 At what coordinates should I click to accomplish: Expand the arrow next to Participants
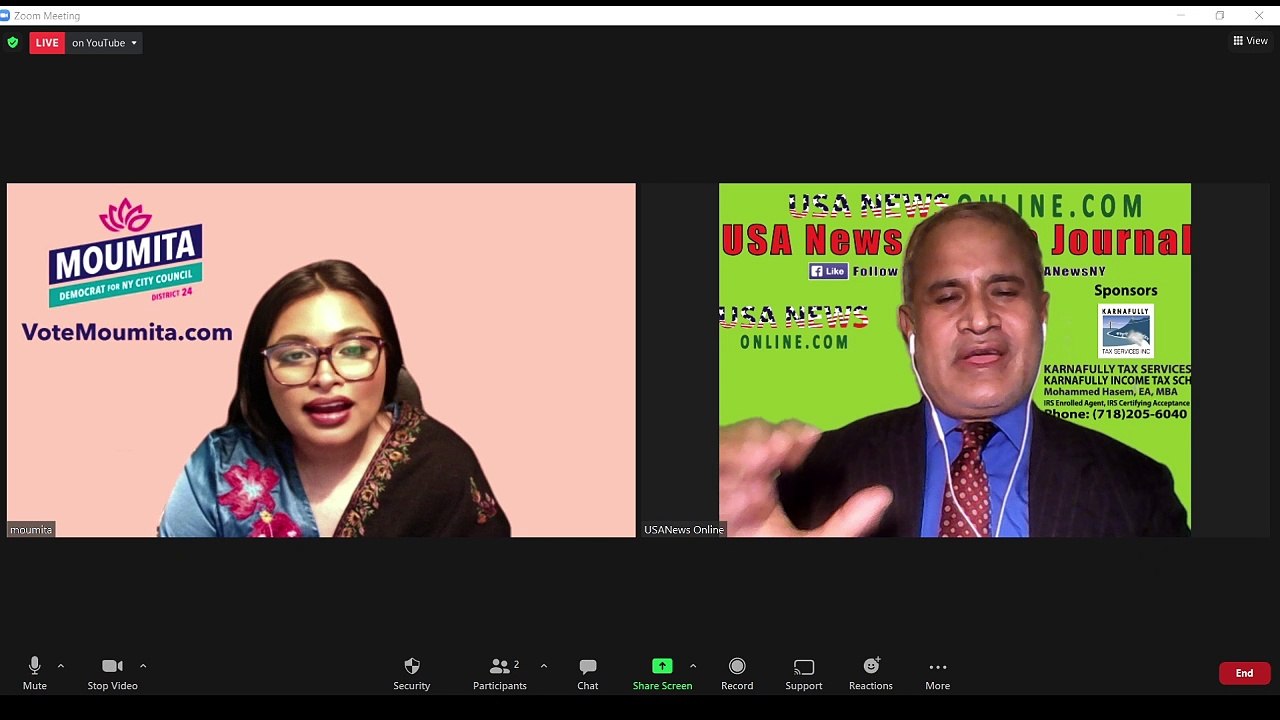pyautogui.click(x=544, y=666)
